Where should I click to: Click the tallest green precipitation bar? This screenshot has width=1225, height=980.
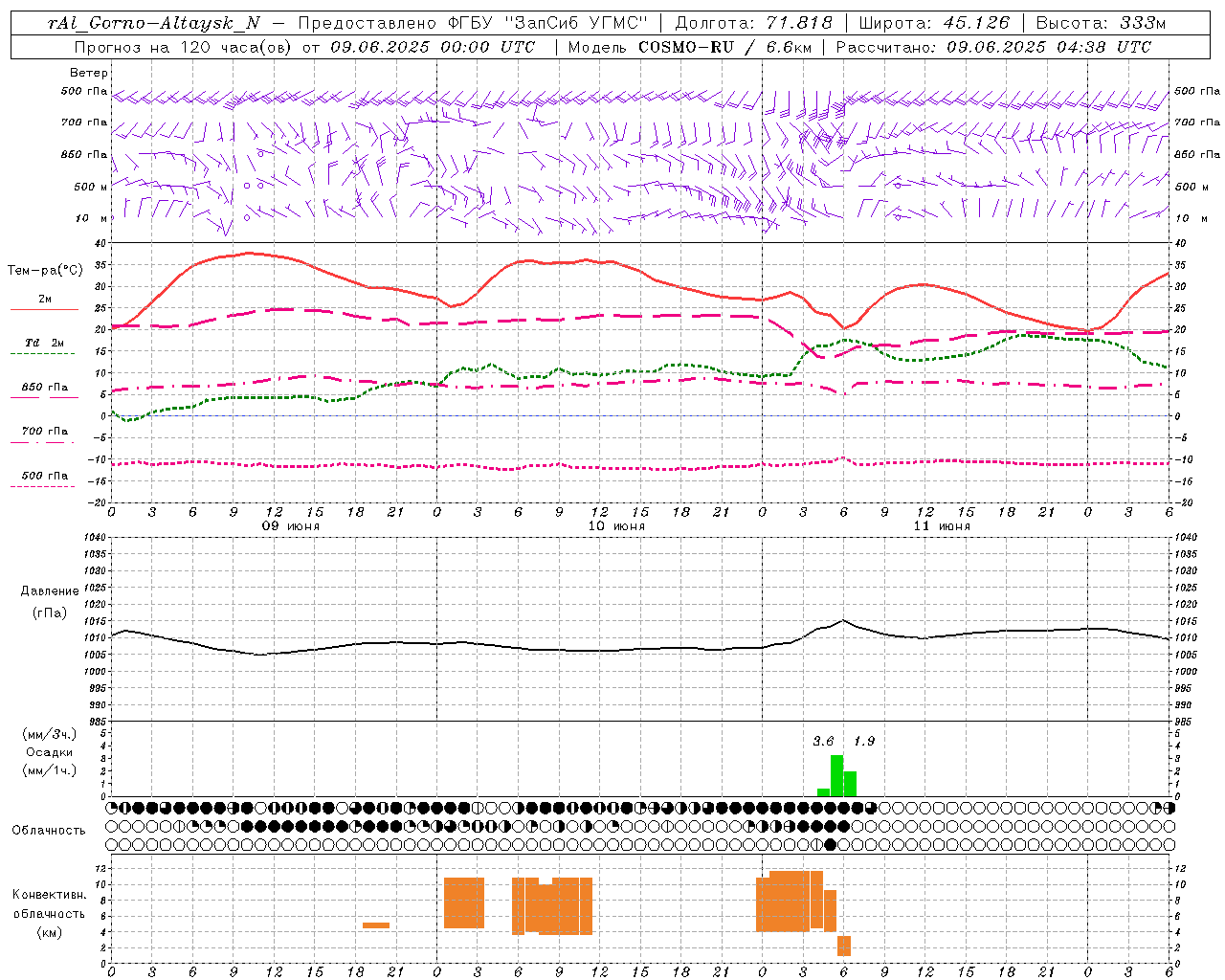point(836,775)
